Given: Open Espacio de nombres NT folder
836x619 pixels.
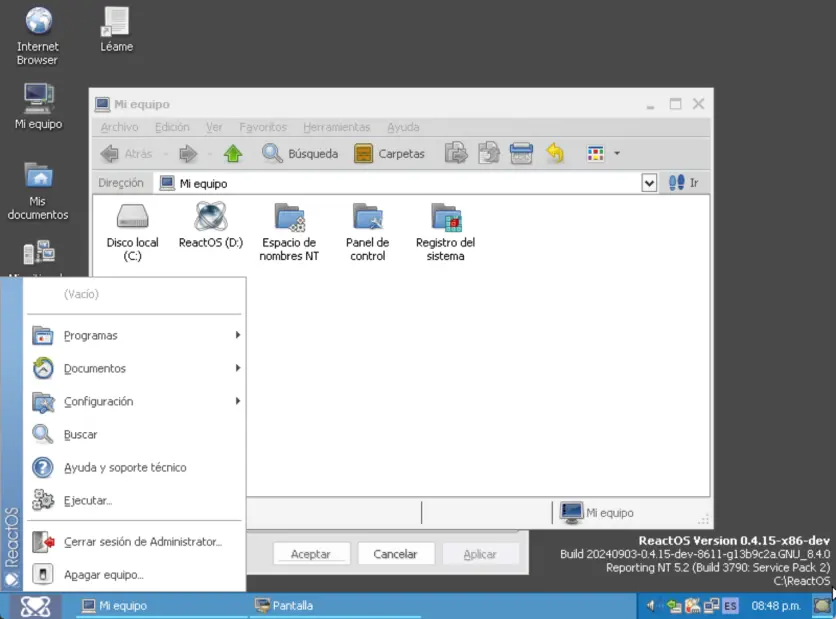Looking at the screenshot, I should coord(289,232).
